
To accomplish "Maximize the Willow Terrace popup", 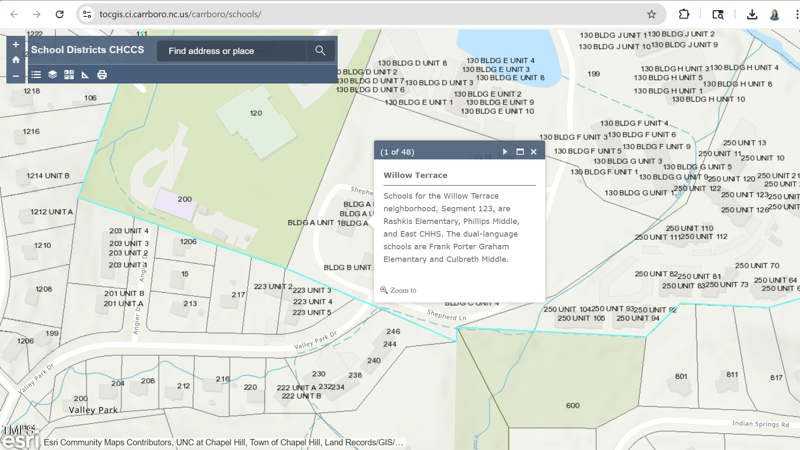I will [520, 152].
